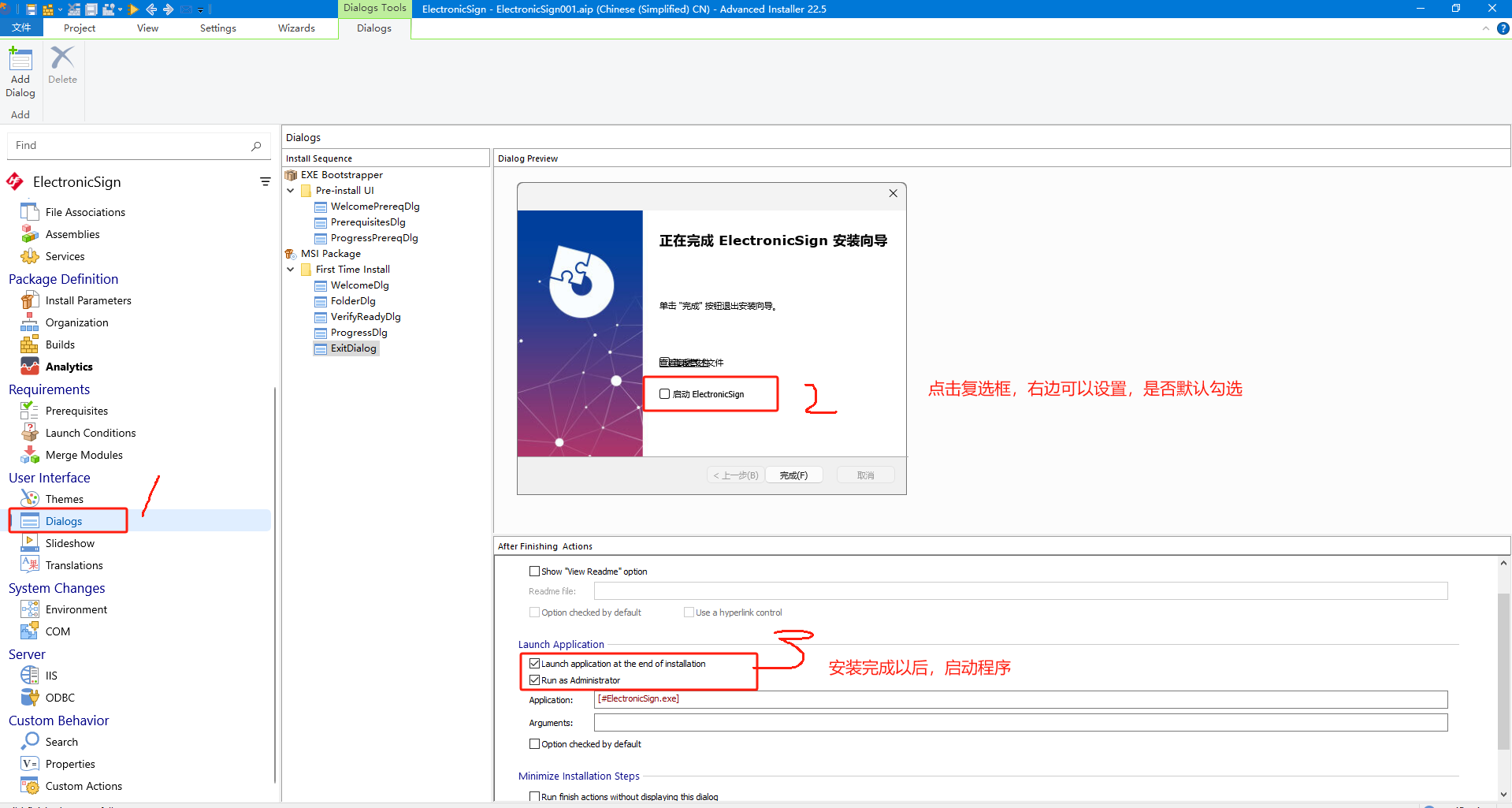
Task: Open the Themes page icon
Action: 30,499
